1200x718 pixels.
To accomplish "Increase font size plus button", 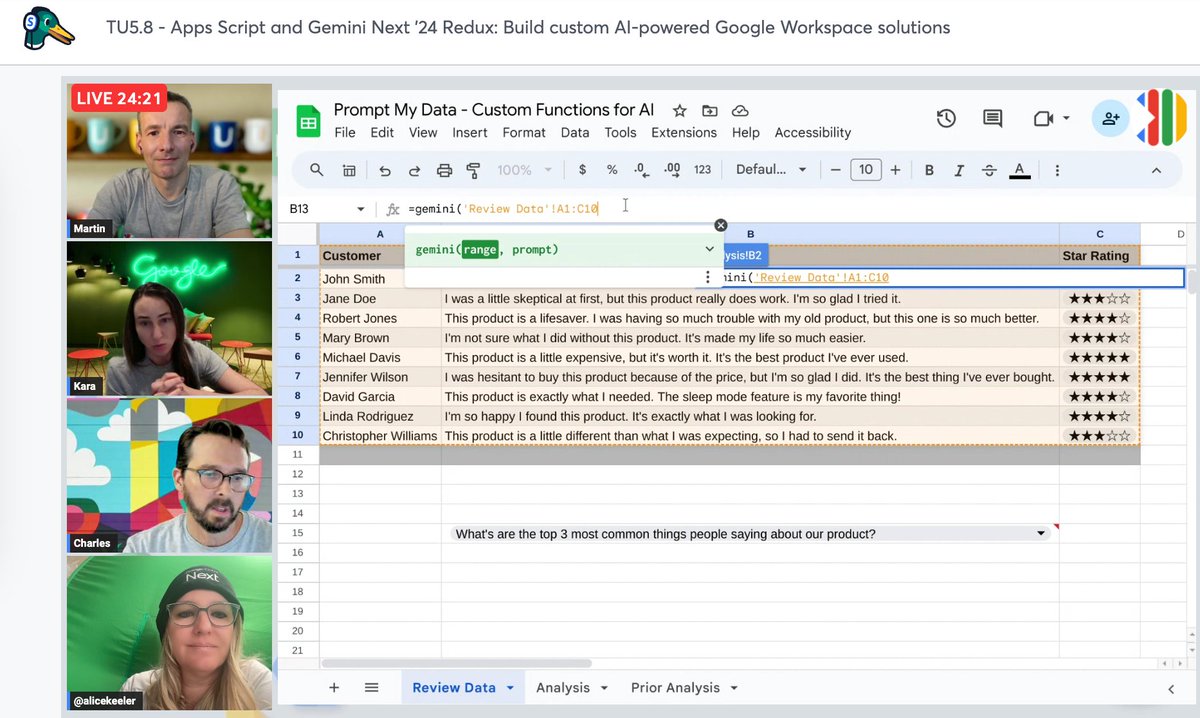I will click(895, 170).
